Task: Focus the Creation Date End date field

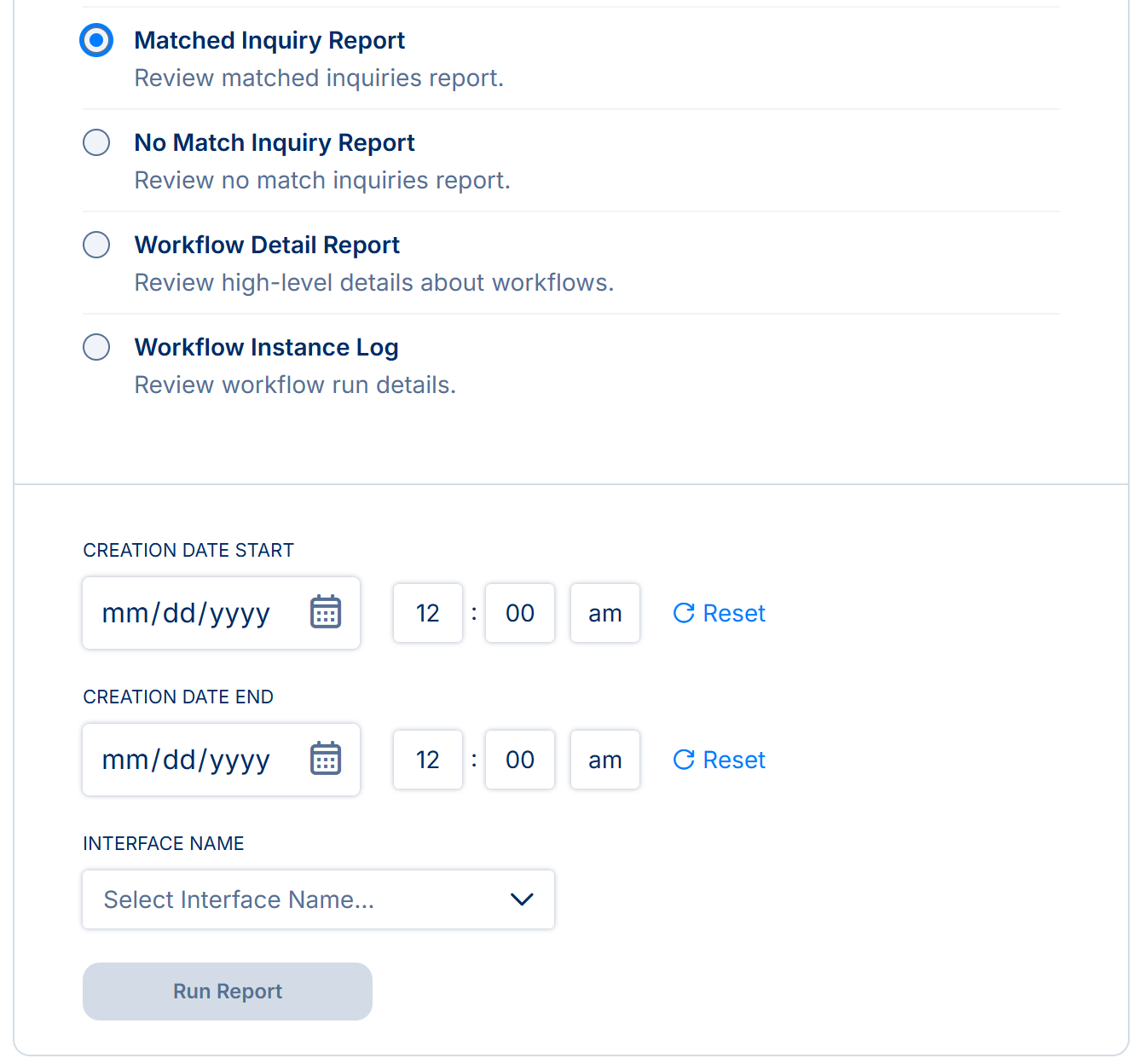Action: [x=186, y=760]
